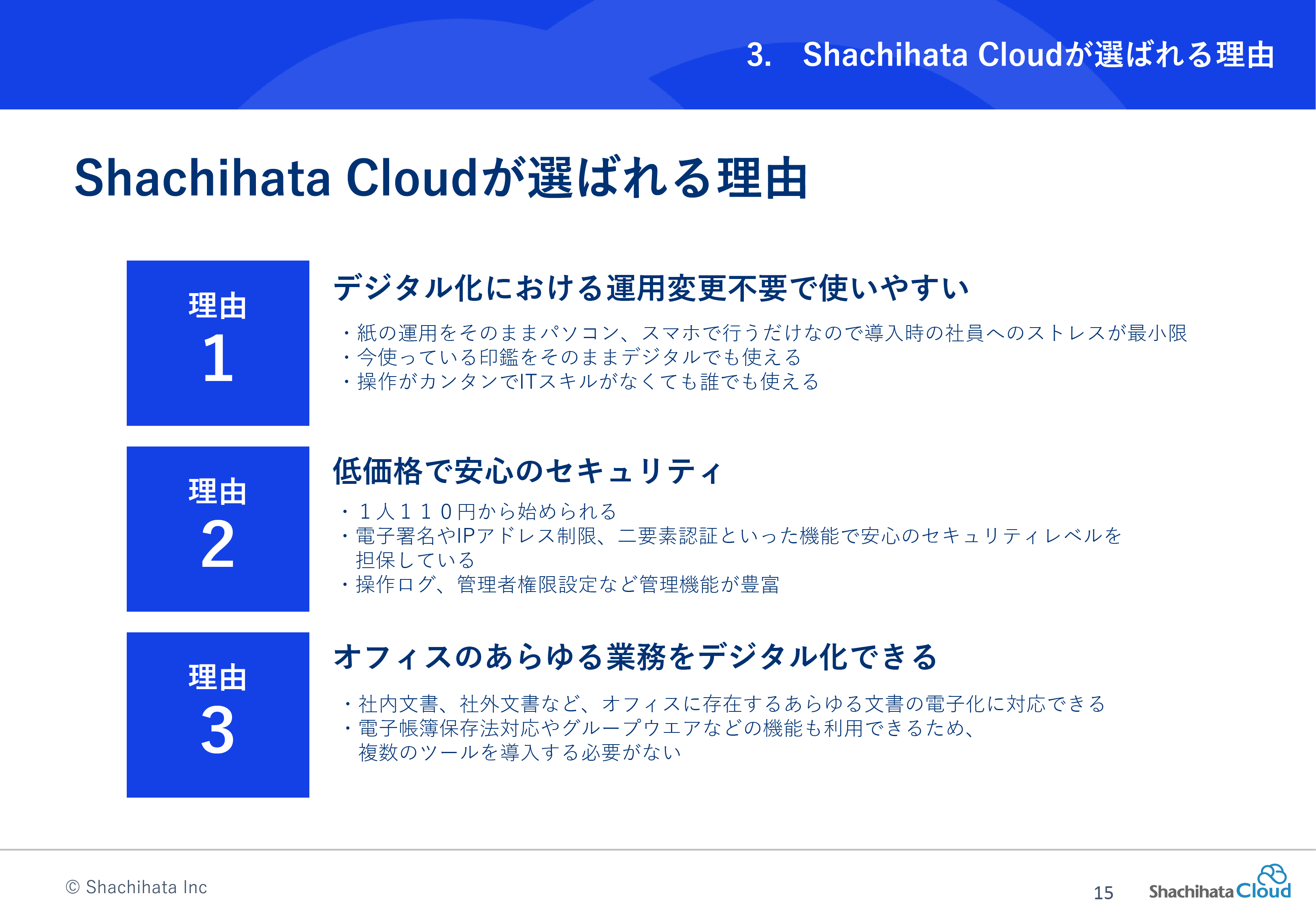Viewport: 1316px width, 911px height.
Task: Click the line '複数のツールを導入する必要がない'
Action: click(x=520, y=752)
